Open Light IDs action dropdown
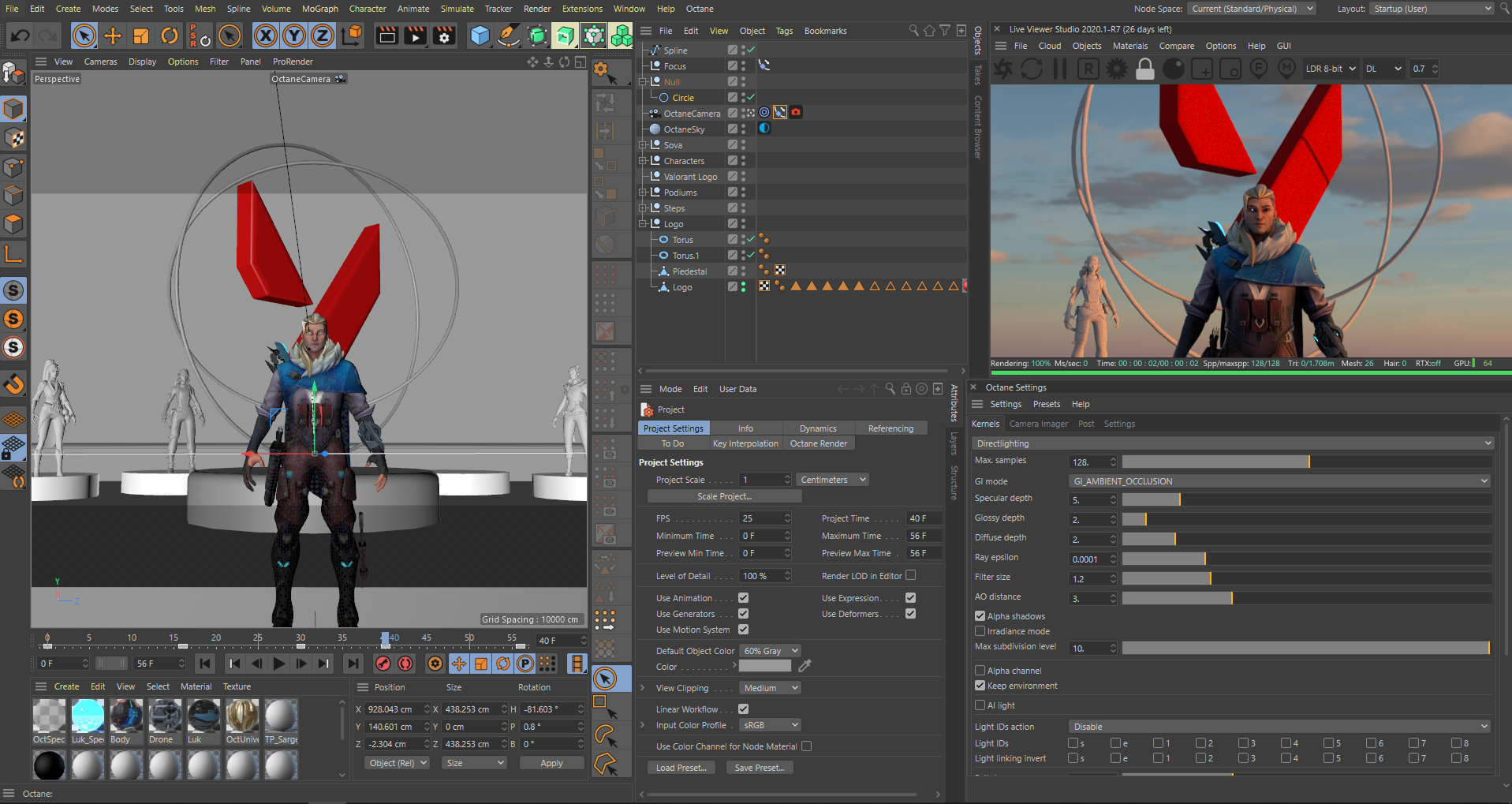Viewport: 1512px width, 804px height. (1280, 727)
